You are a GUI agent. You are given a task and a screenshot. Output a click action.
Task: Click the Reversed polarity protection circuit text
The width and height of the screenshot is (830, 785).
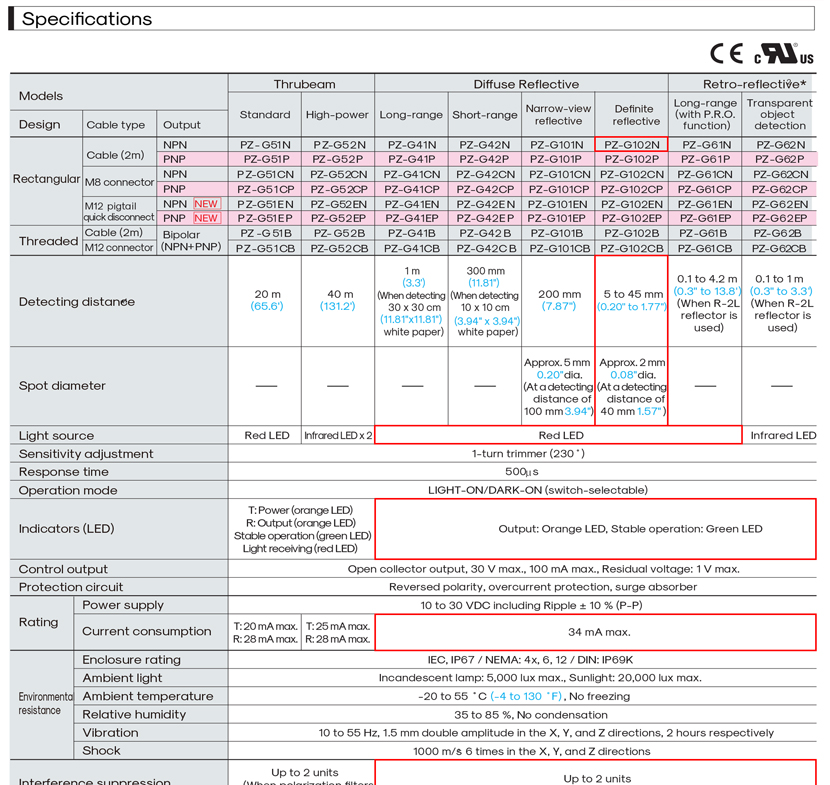543,587
